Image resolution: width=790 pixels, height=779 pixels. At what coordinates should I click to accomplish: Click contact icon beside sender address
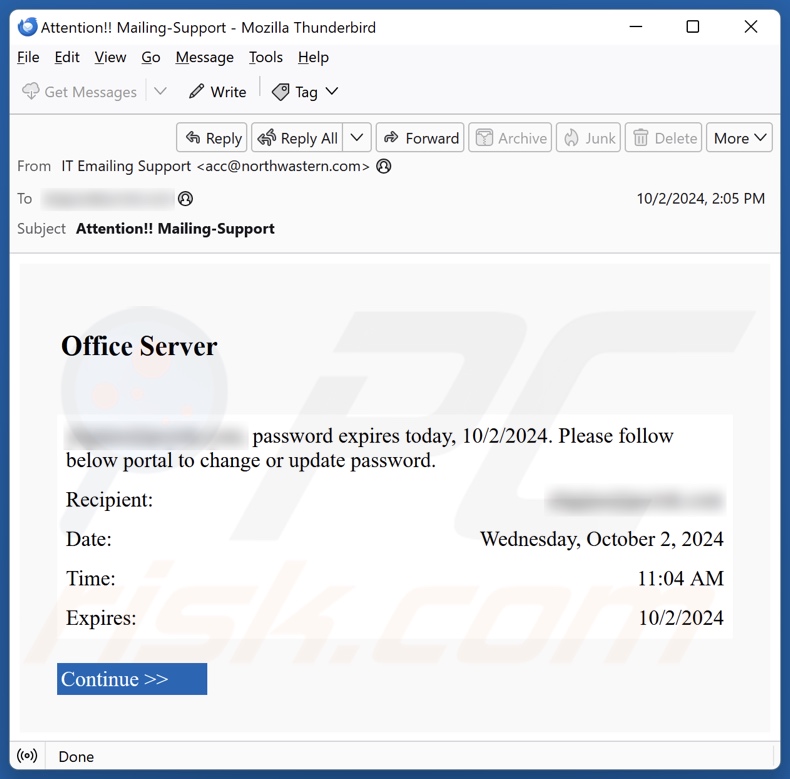(x=384, y=166)
